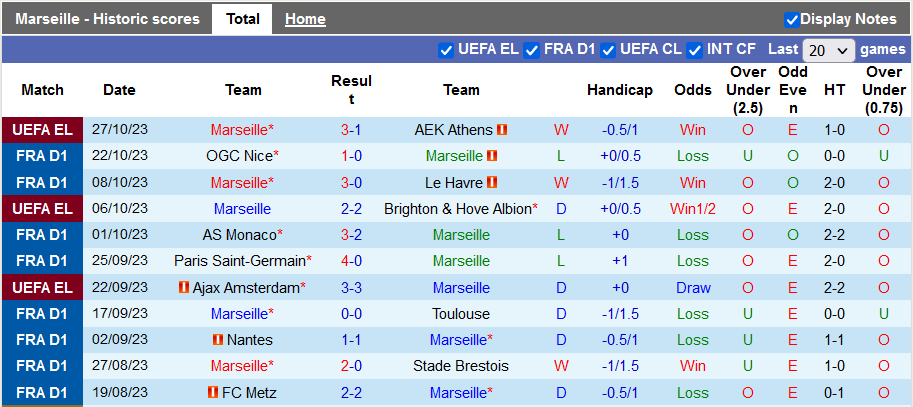
Task: Click the 3-1 result against AEK Athens
Action: tap(351, 130)
